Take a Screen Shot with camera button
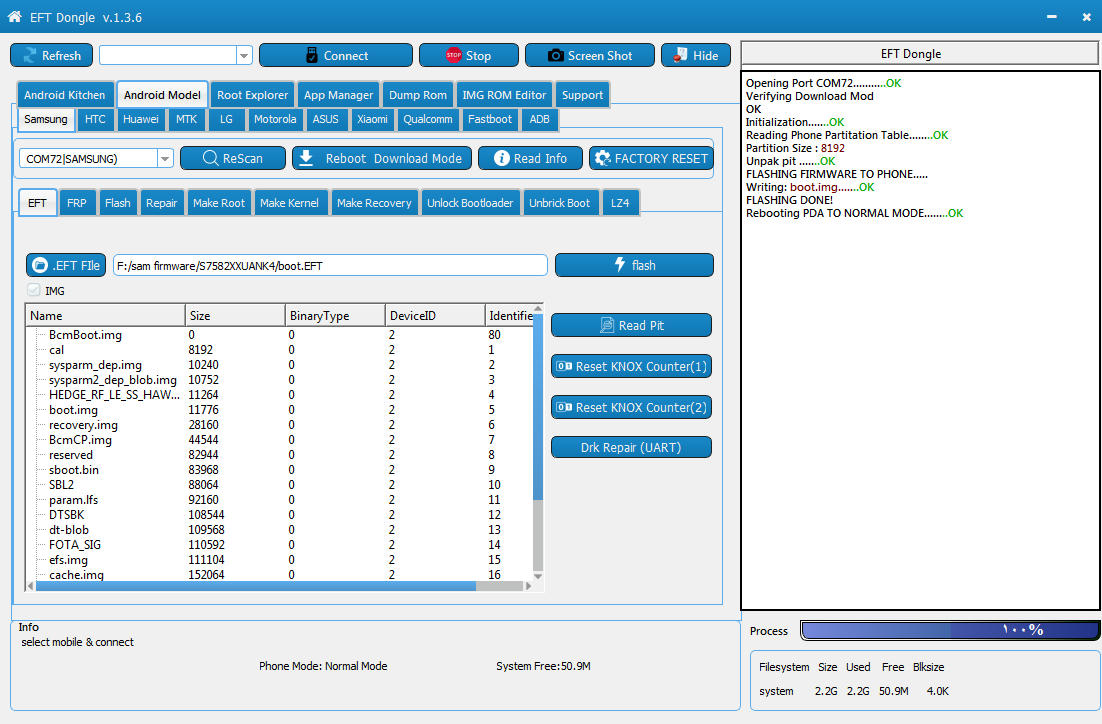 click(590, 56)
